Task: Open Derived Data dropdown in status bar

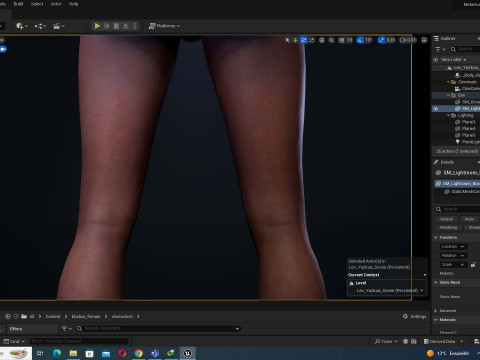Action: [x=443, y=341]
